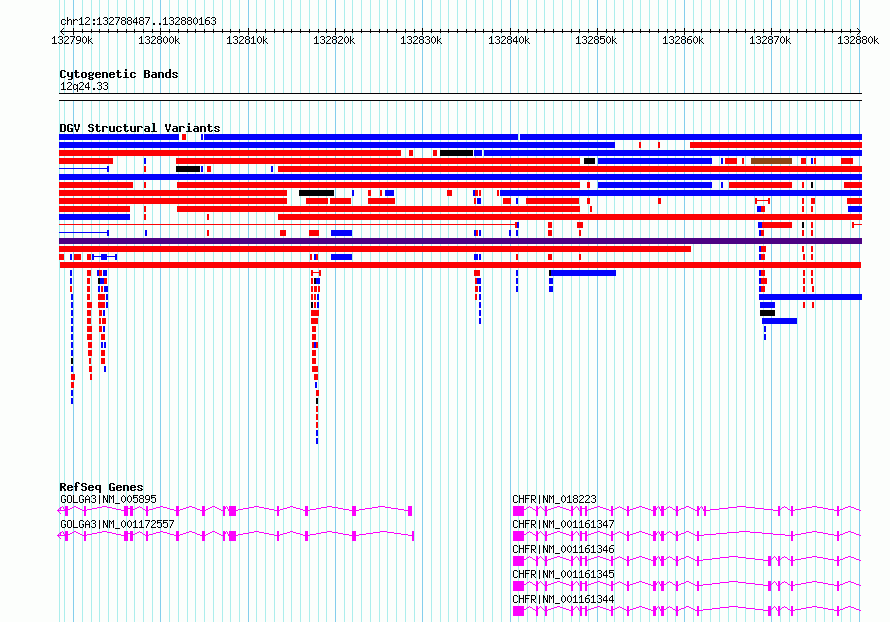Open the DGV Structural Variants track title

[x=140, y=128]
